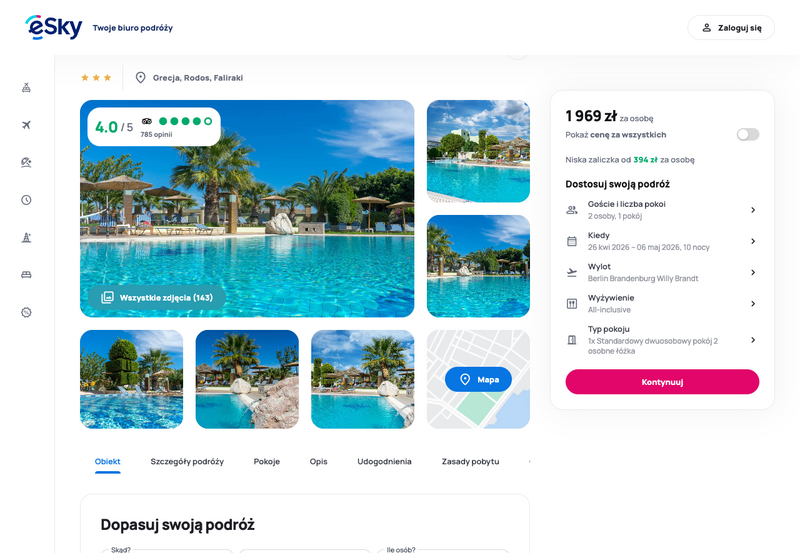This screenshot has width=800, height=553.
Task: Click the flight and hotel sidebar icon
Action: [x=26, y=88]
